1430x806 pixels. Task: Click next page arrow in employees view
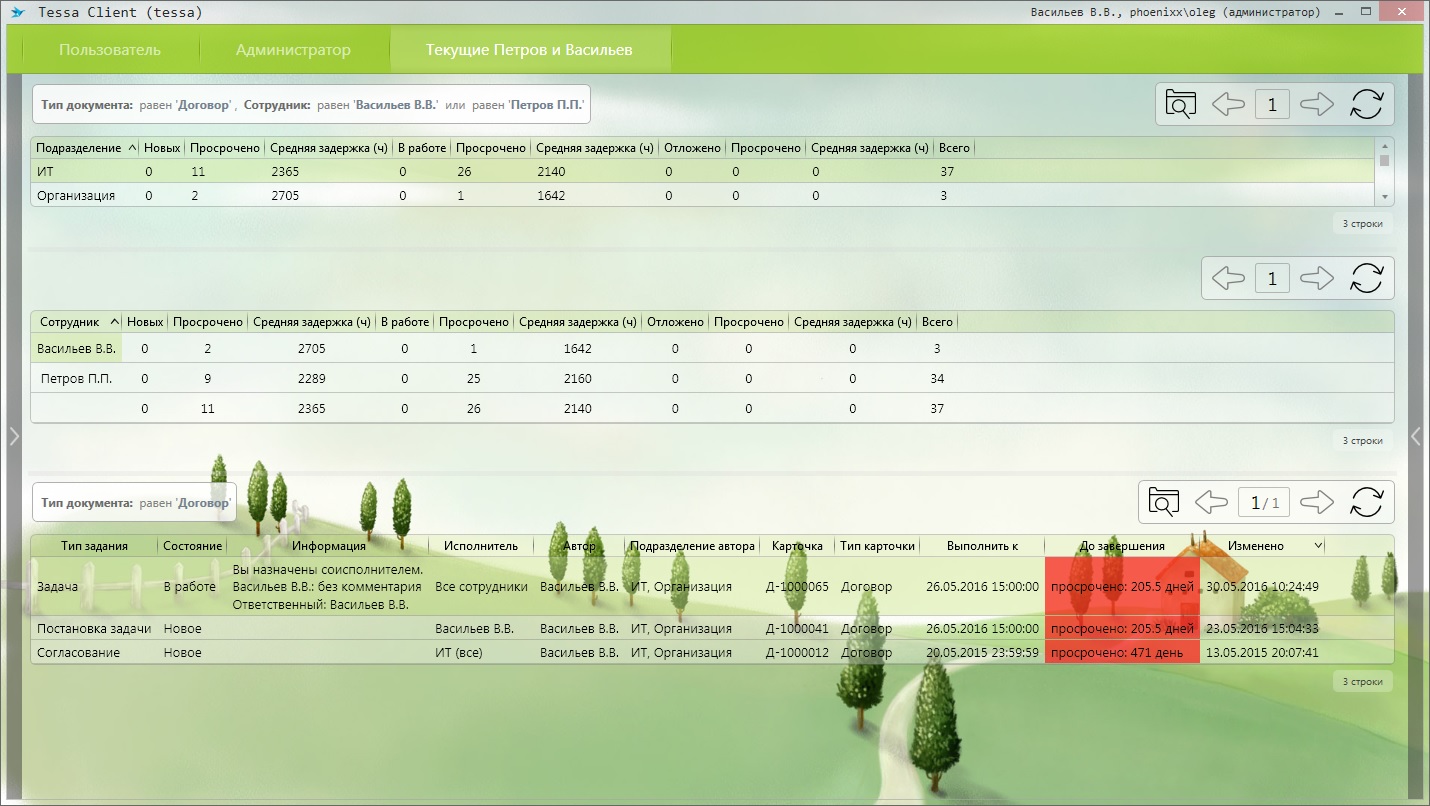[1317, 278]
